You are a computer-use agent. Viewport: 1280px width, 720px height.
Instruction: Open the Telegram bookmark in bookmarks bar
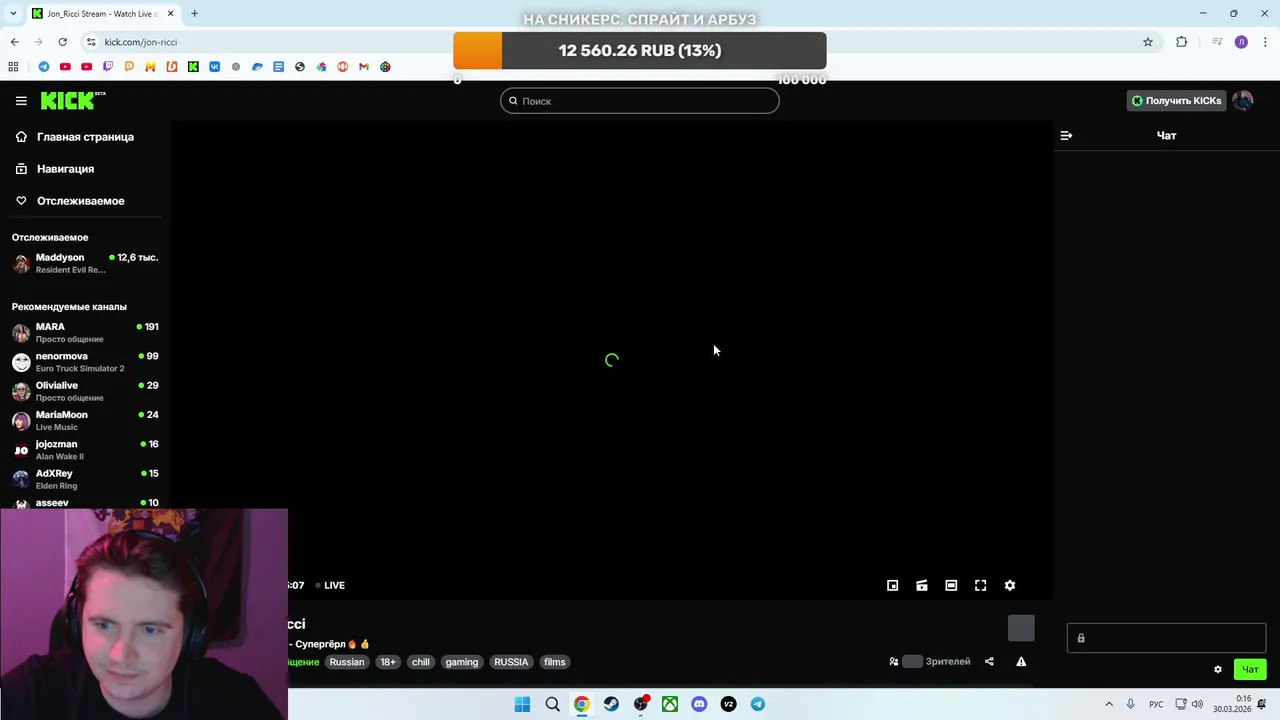(x=44, y=67)
